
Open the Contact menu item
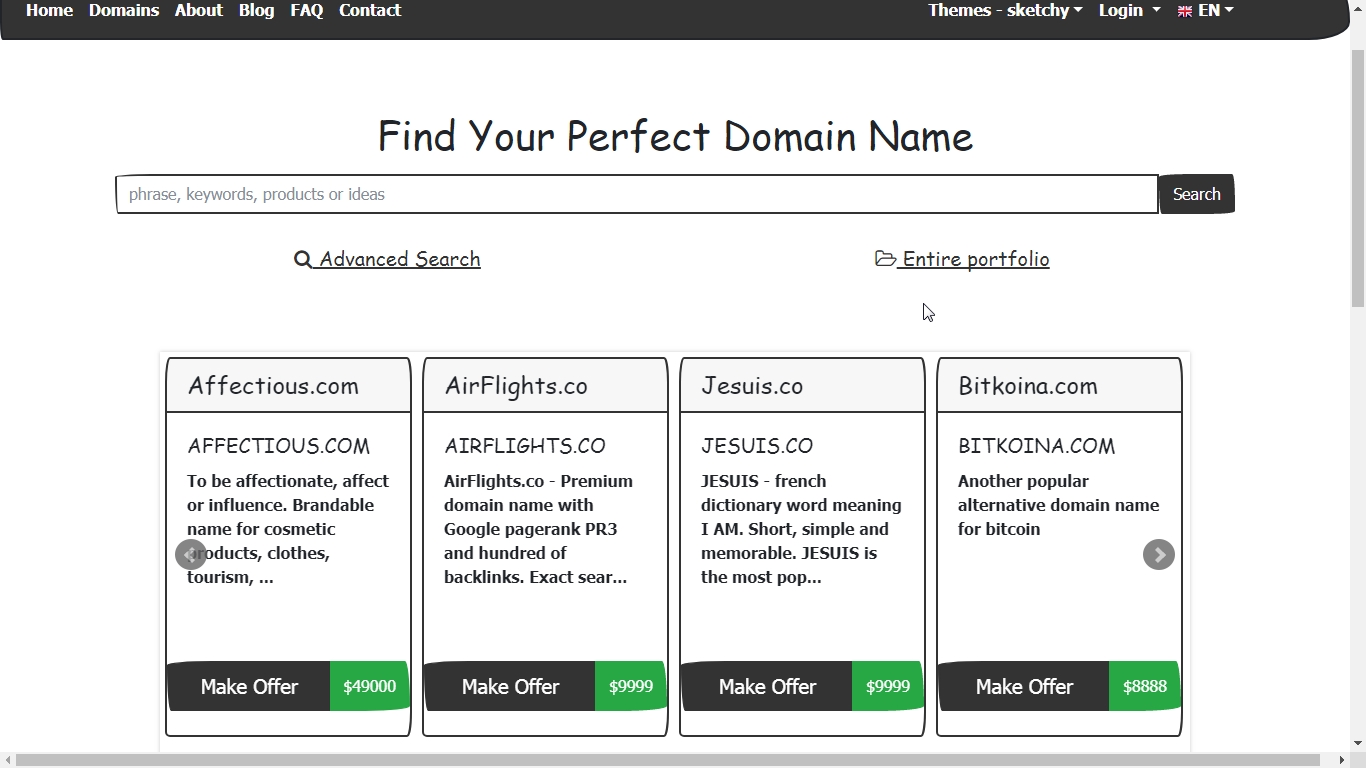click(370, 10)
